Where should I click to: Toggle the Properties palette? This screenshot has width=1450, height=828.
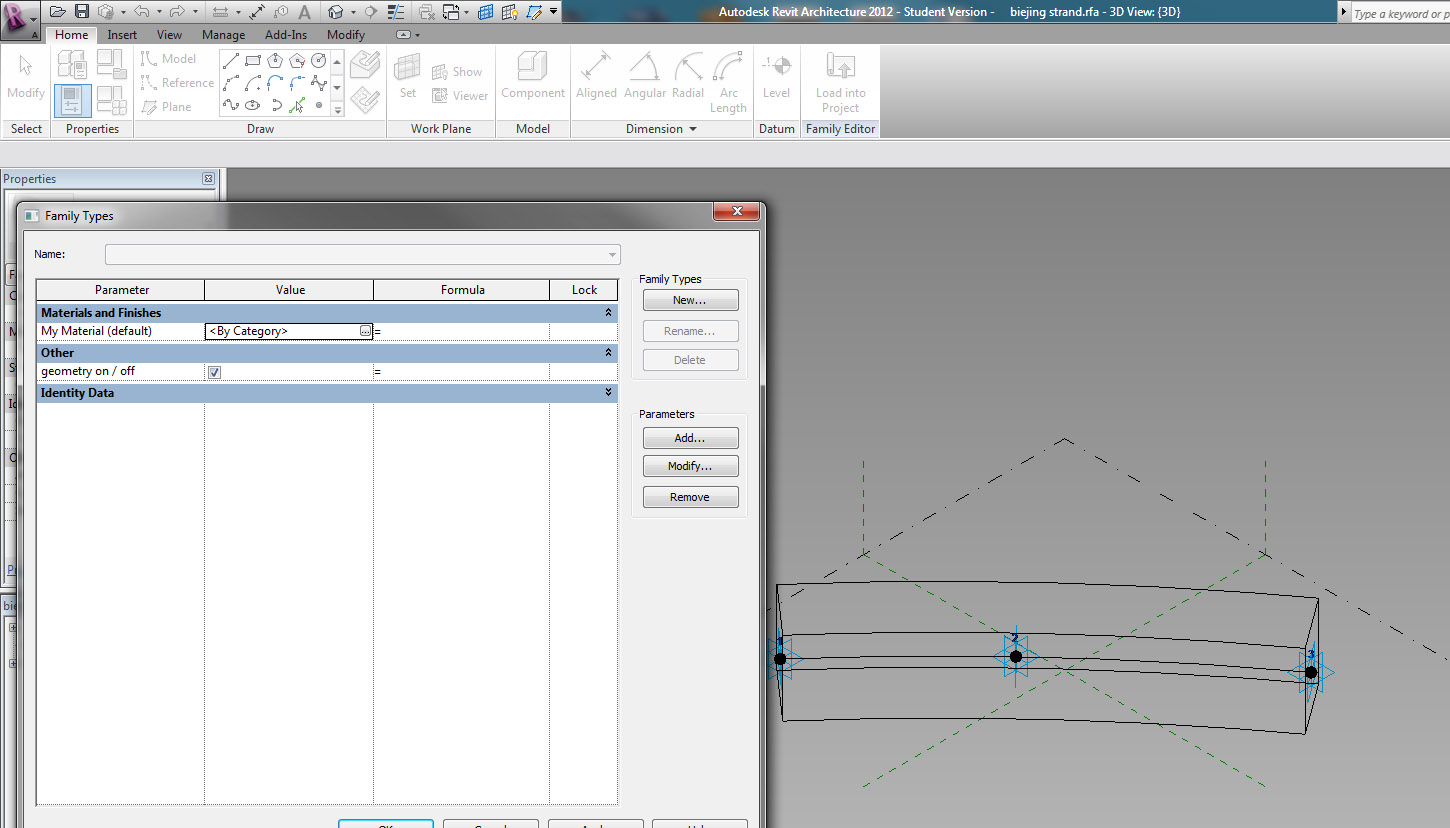72,100
